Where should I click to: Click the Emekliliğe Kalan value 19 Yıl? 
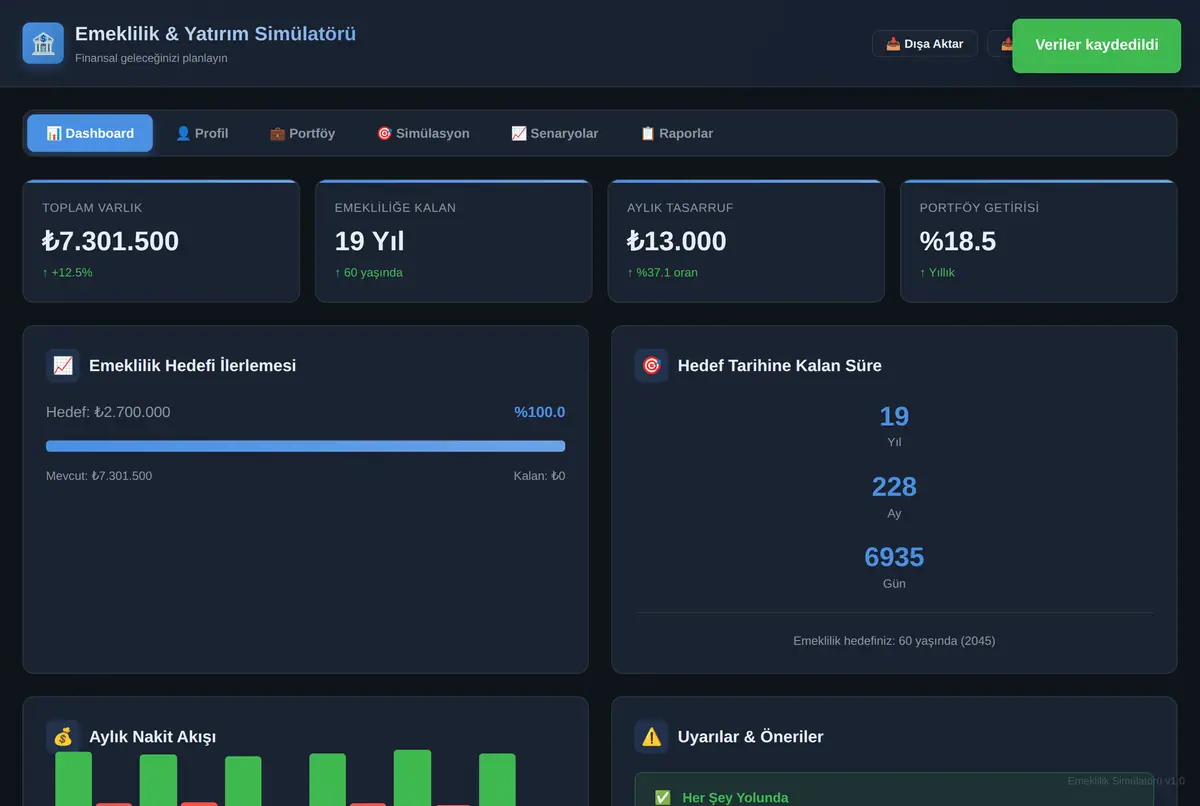click(369, 241)
